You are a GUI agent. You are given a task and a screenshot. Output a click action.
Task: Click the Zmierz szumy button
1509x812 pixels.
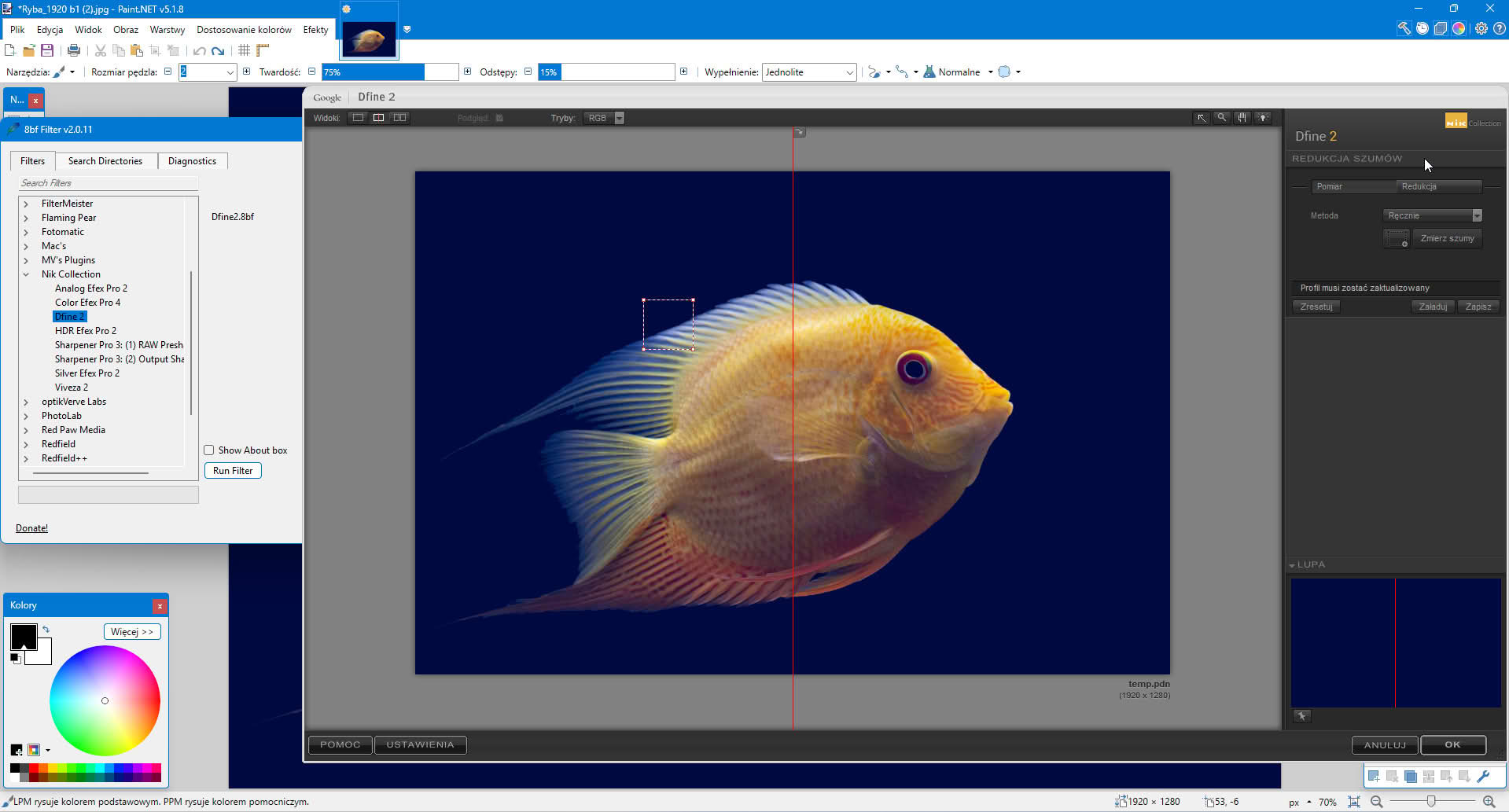tap(1447, 238)
